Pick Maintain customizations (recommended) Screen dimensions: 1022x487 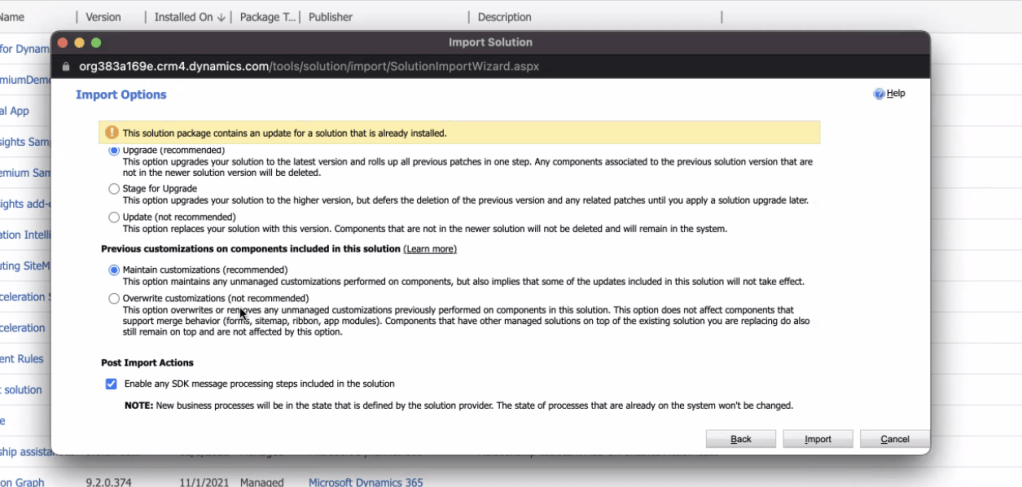tap(113, 270)
